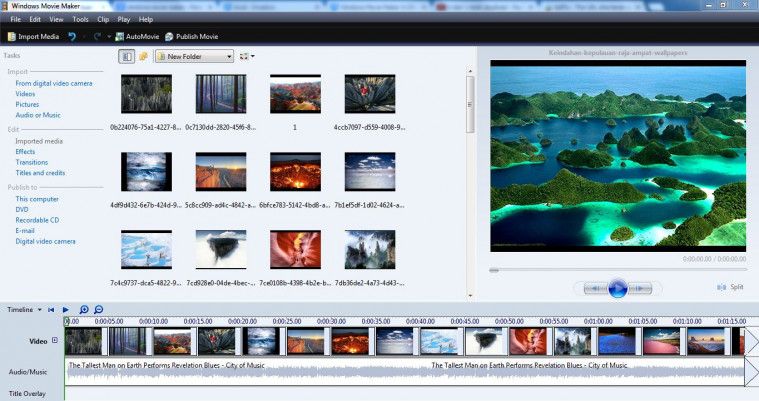
Task: Open the Play menu
Action: (123, 19)
